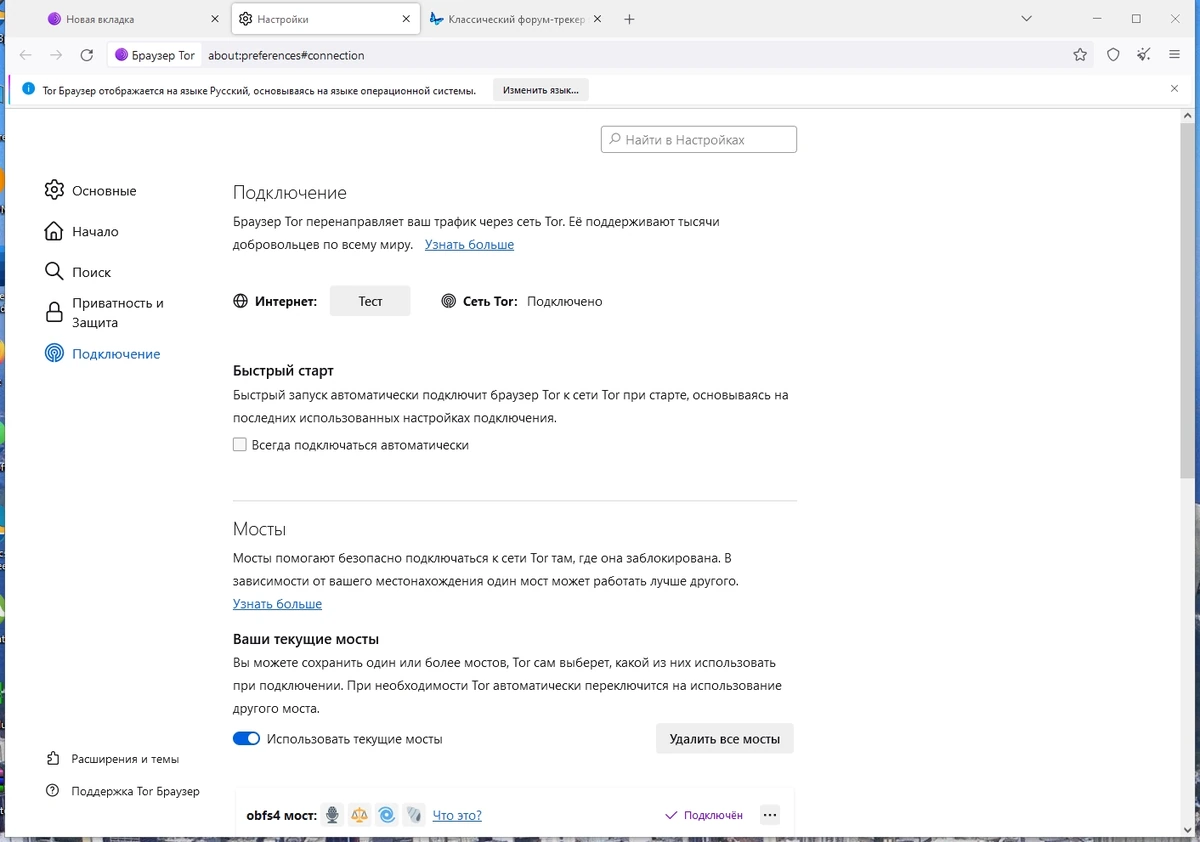Click the Тест internet button
1200x842 pixels.
370,301
